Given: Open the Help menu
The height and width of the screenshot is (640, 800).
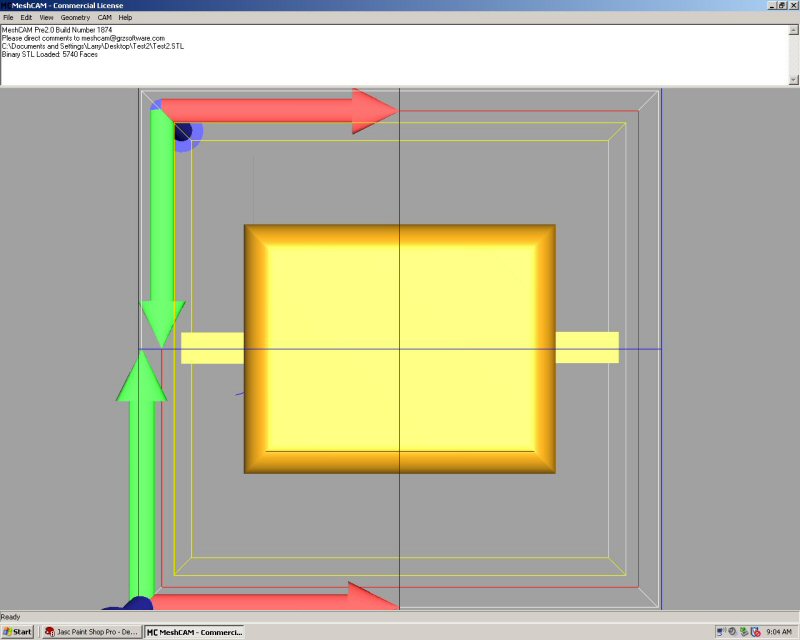Looking at the screenshot, I should [x=125, y=18].
